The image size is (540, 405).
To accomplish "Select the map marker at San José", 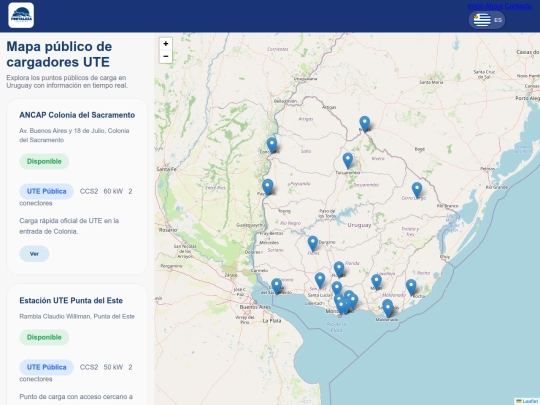I will tap(320, 280).
